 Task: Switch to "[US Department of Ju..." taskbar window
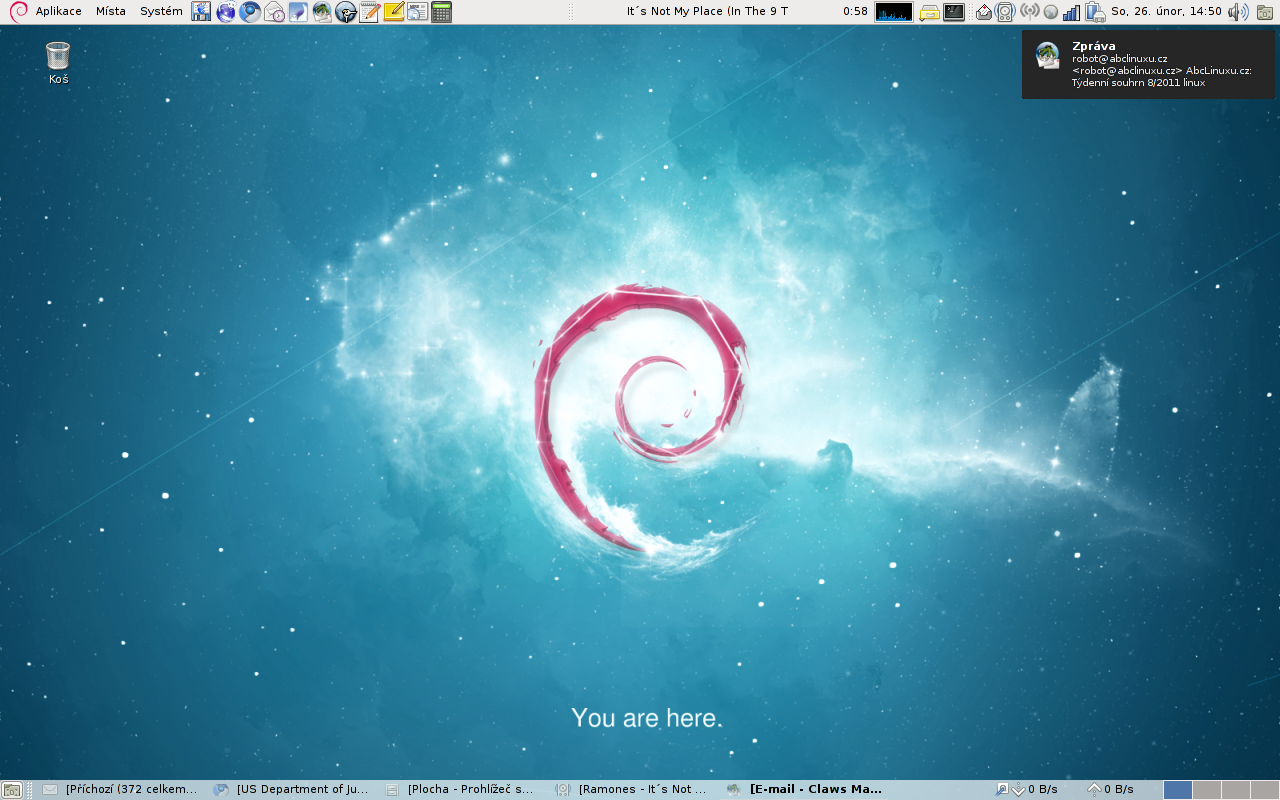292,789
